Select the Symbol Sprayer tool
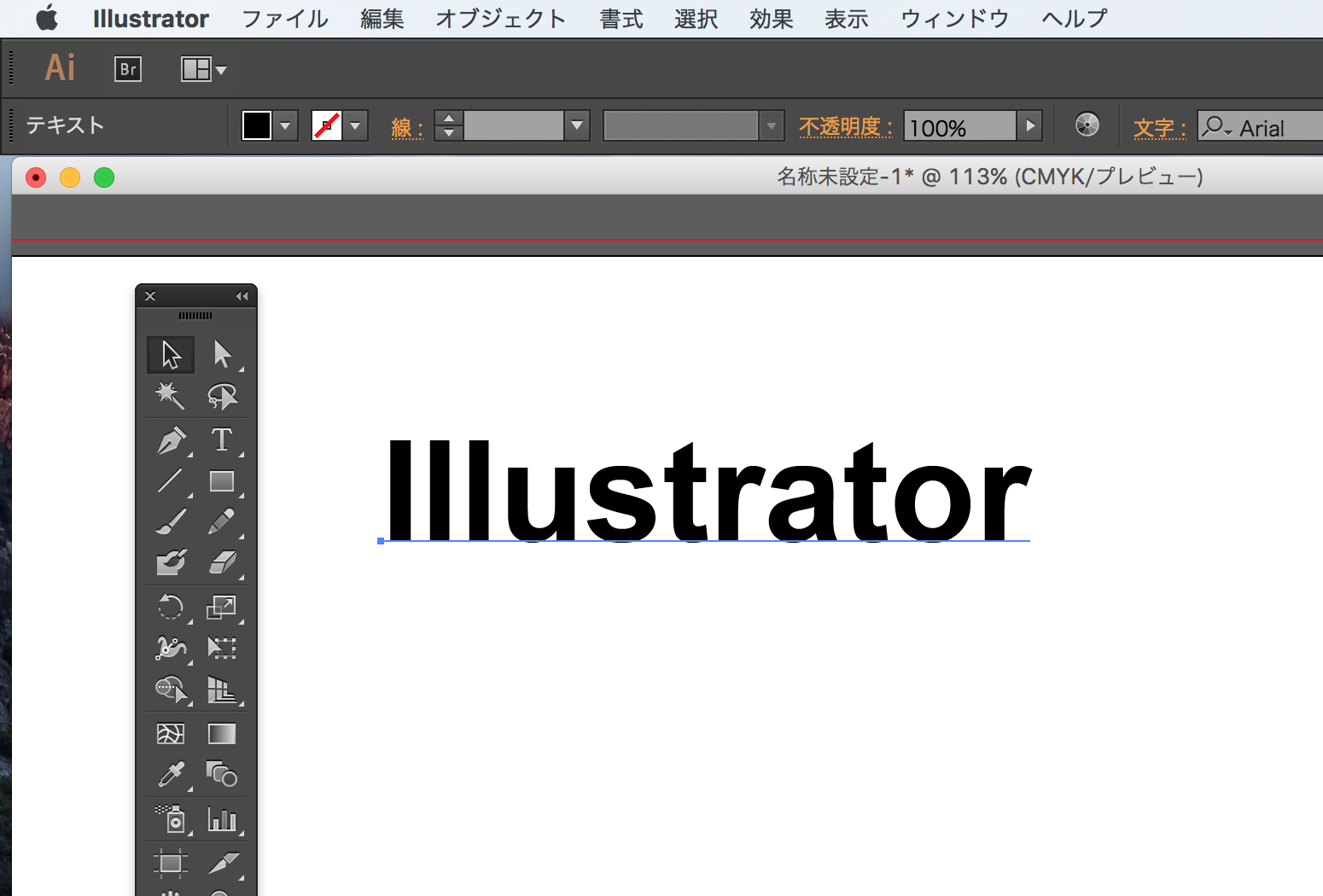 [171, 819]
